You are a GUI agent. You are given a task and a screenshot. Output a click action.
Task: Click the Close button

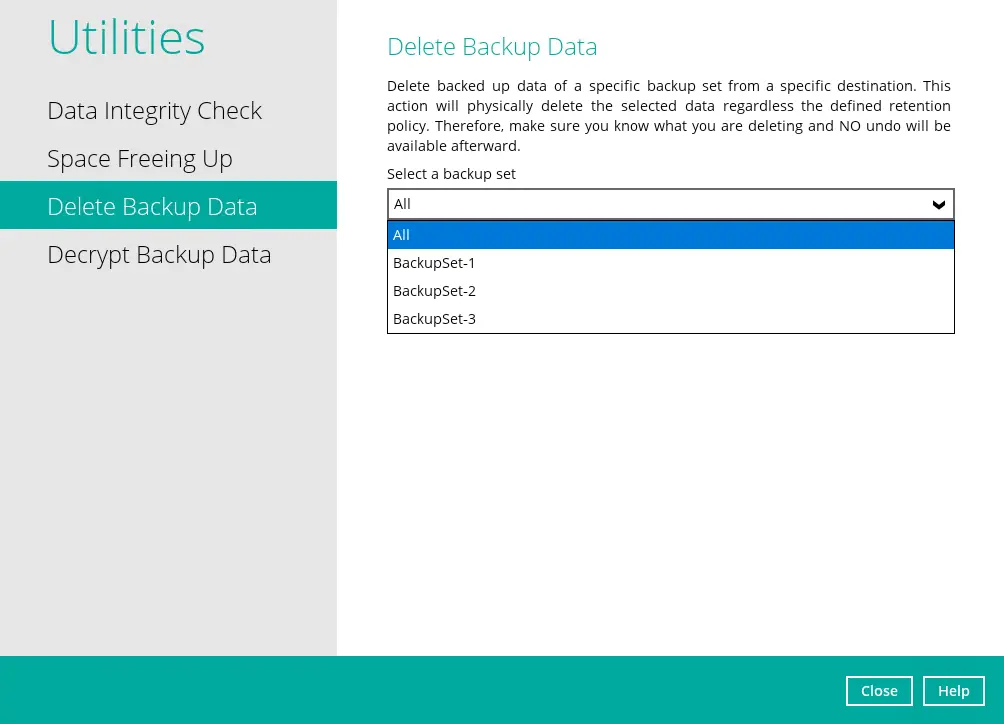[879, 690]
